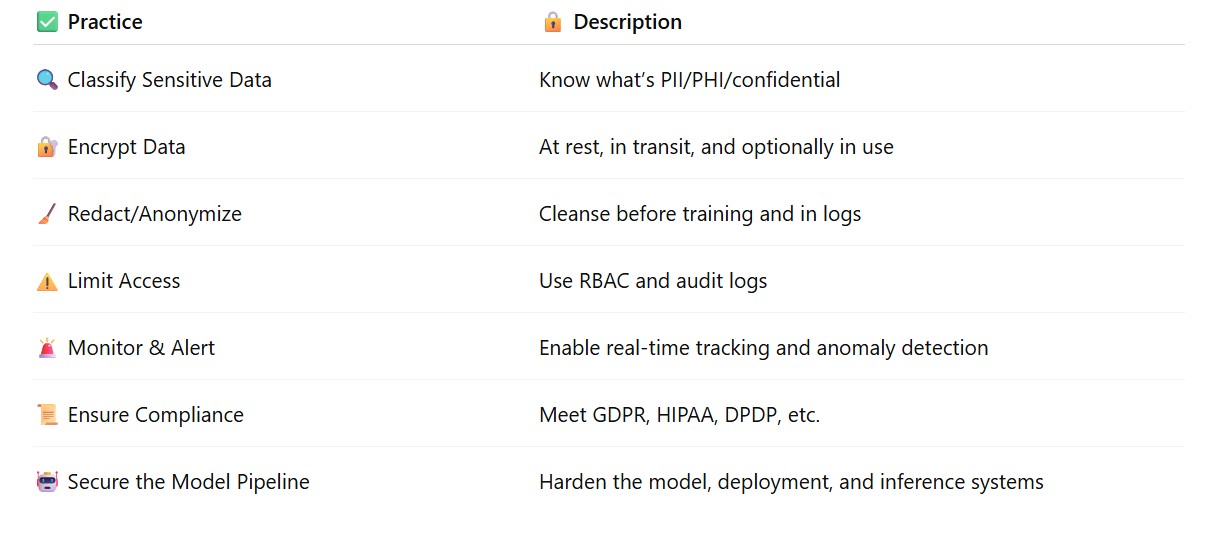Click the green checkmark icon beside Practice
This screenshot has width=1206, height=557.
[x=47, y=22]
